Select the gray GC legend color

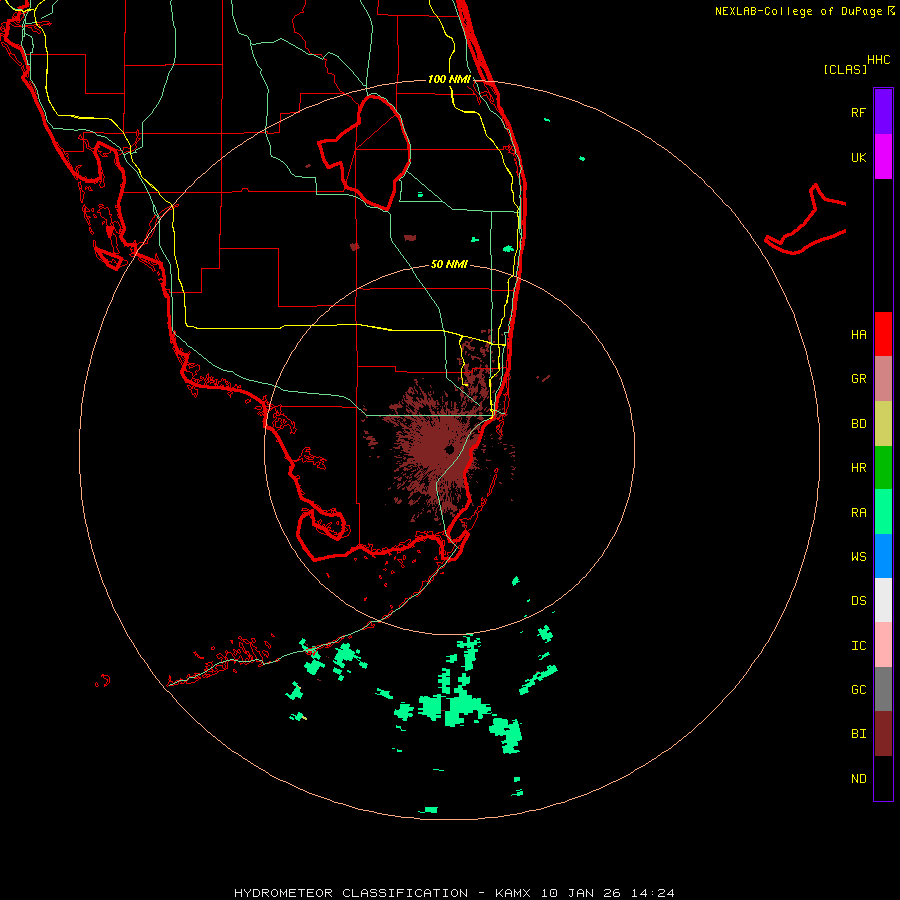(883, 689)
